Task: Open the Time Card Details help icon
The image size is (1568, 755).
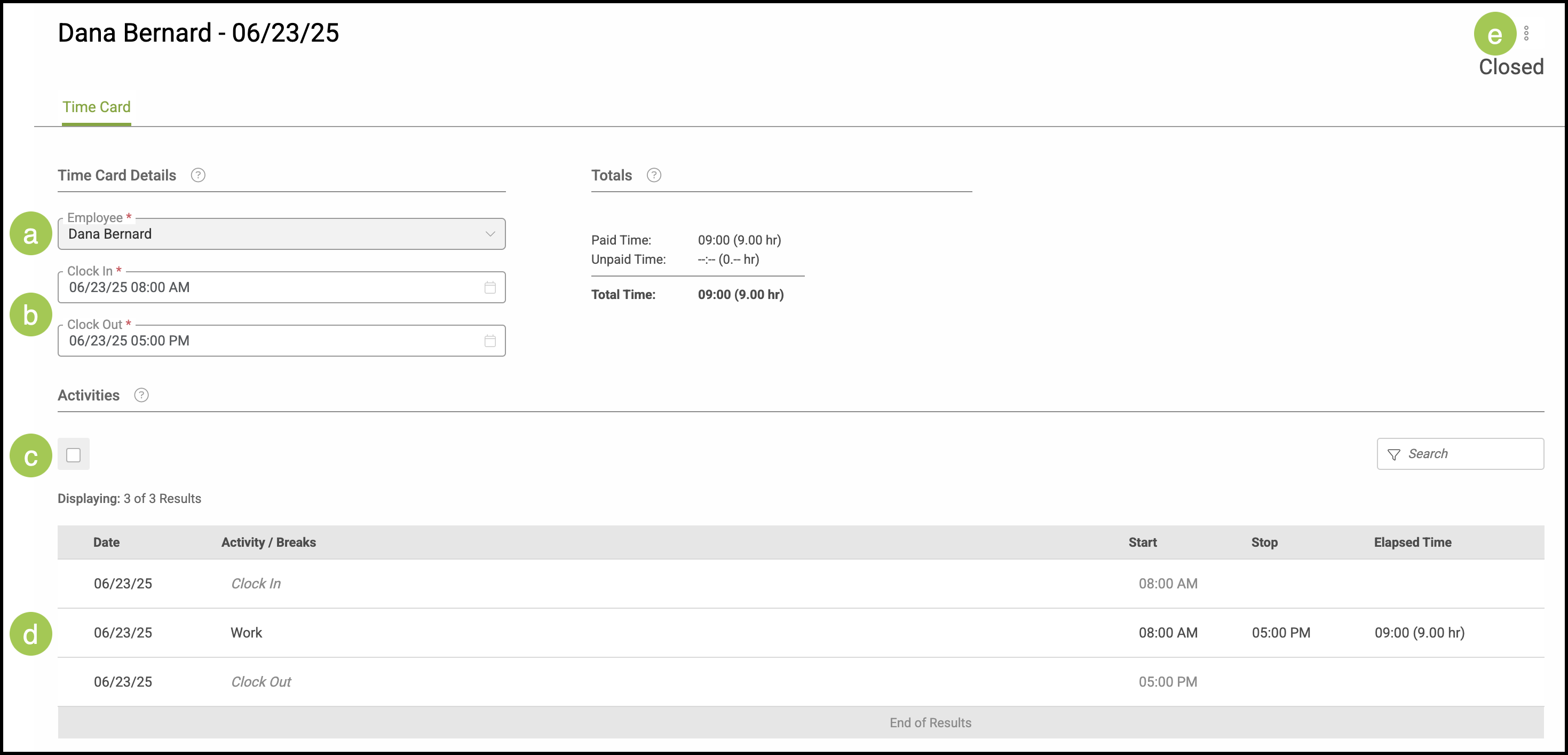Action: click(198, 175)
